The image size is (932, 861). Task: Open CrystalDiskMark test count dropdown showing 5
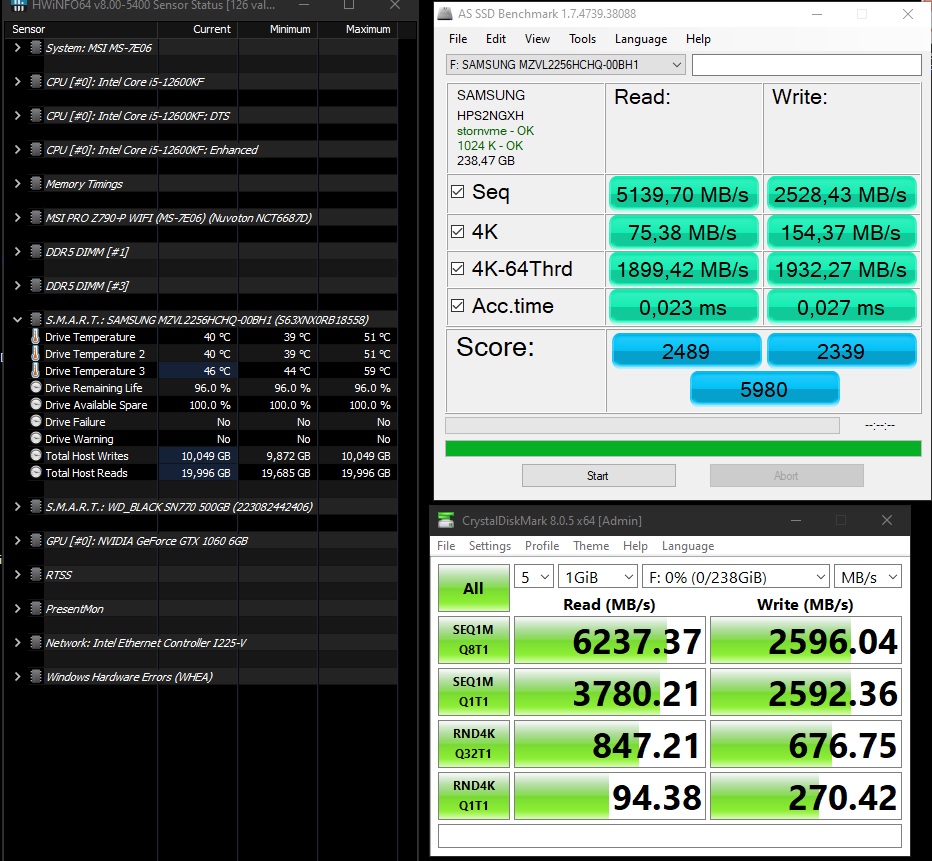click(534, 577)
